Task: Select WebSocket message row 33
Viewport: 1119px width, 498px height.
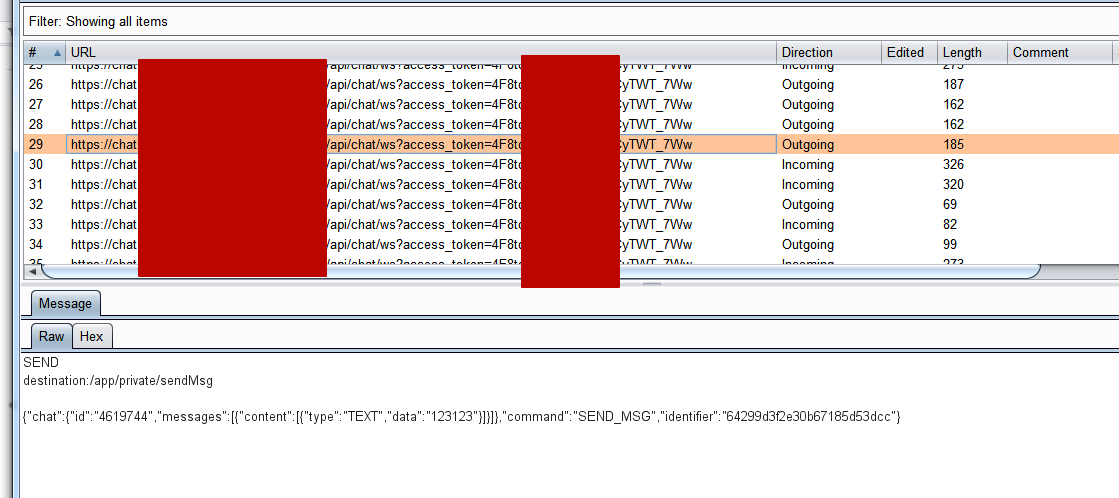Action: (571, 225)
